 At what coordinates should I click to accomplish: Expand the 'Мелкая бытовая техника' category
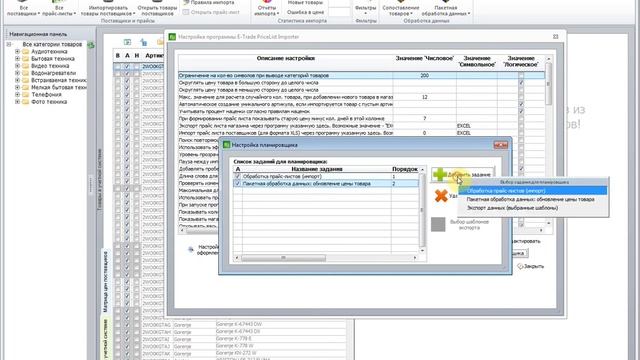[17, 87]
